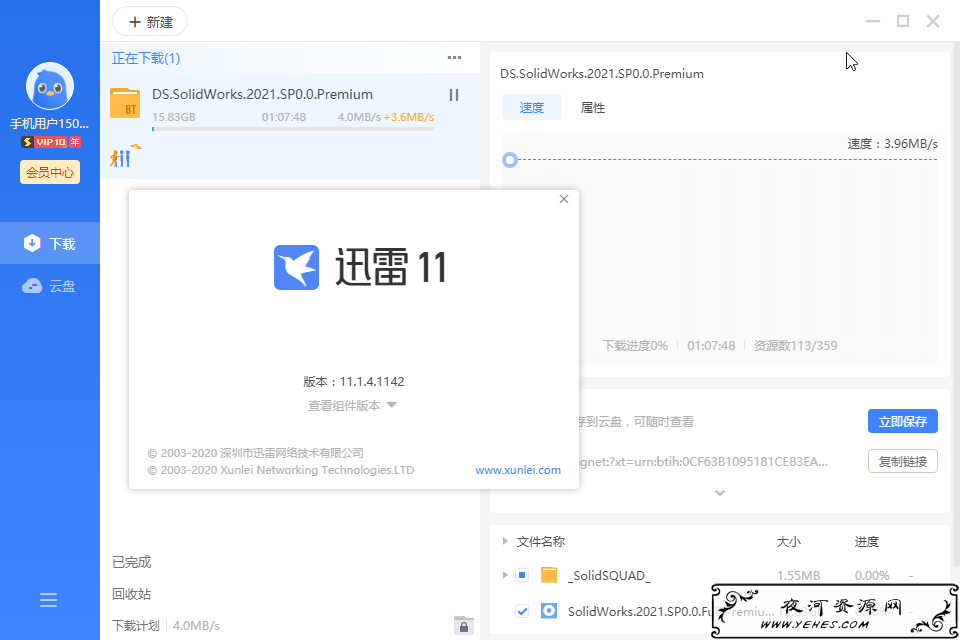Sort by 进度 progress column

[x=866, y=541]
